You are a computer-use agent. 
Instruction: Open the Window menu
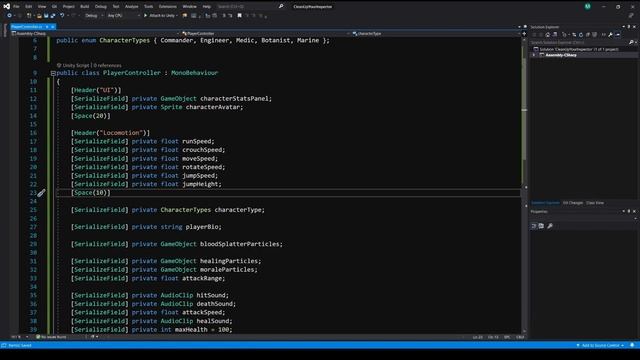pyautogui.click(x=189, y=7)
